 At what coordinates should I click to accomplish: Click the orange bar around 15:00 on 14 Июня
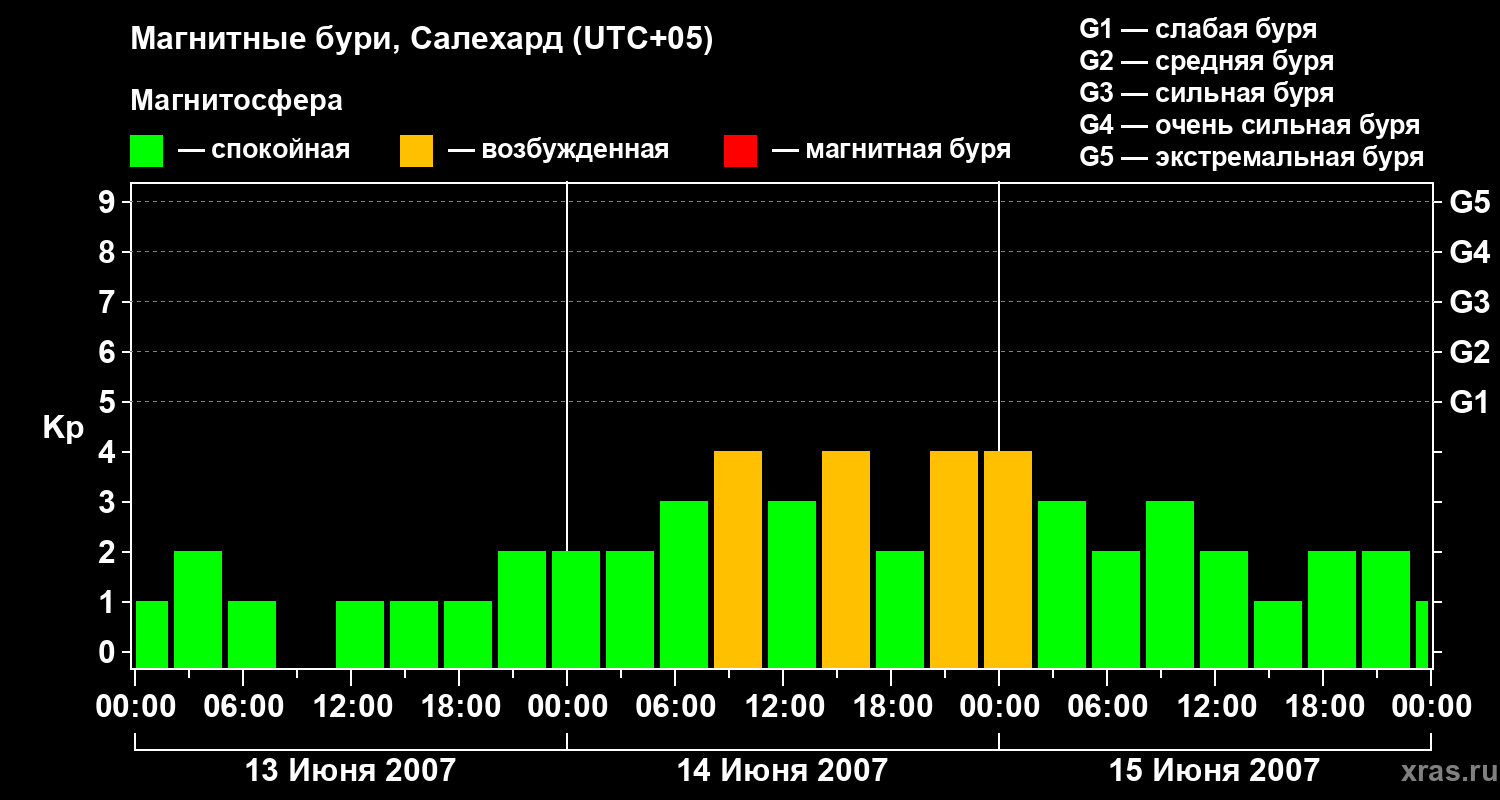(x=846, y=560)
